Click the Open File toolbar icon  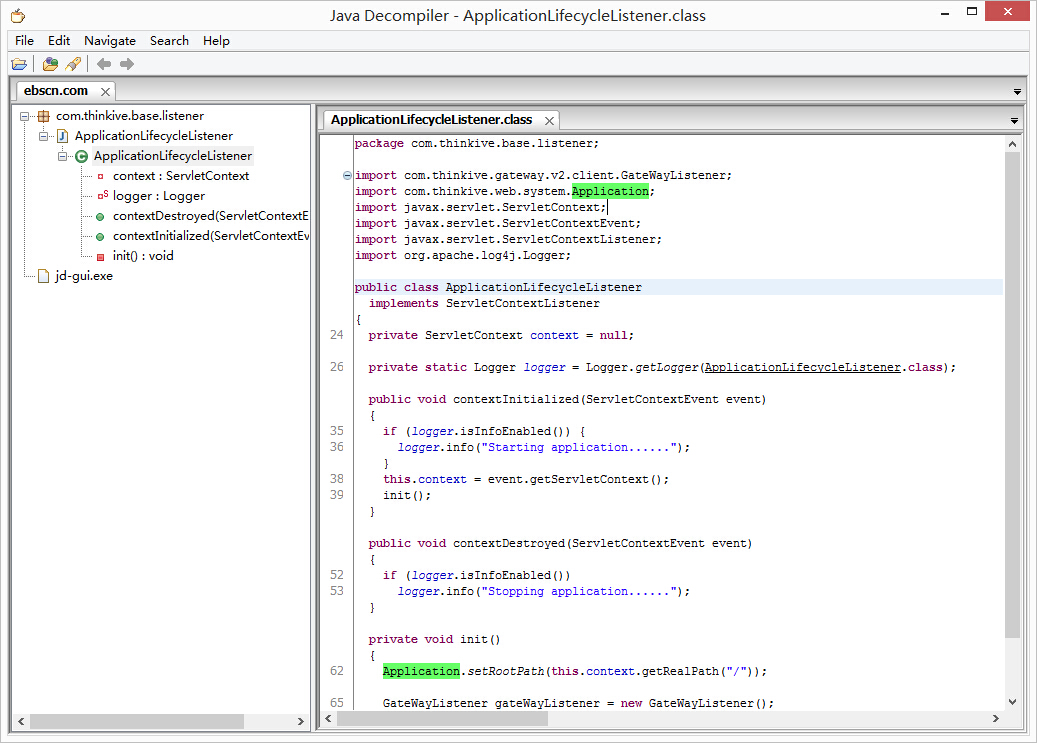pyautogui.click(x=19, y=64)
